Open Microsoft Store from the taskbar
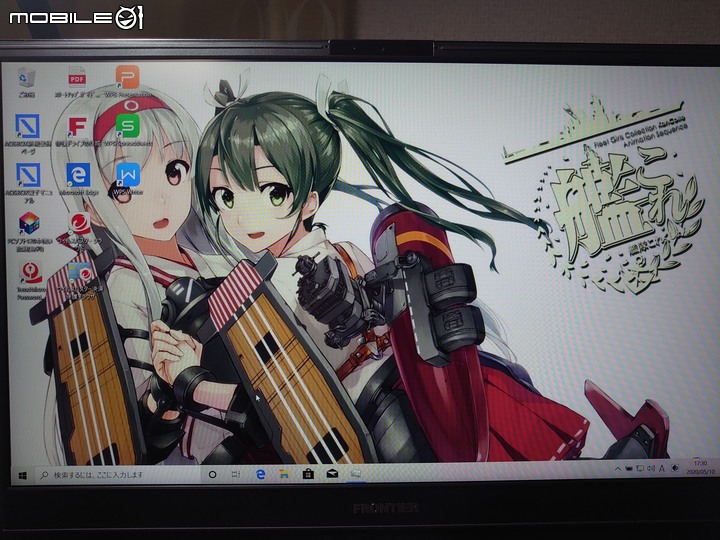720x540 pixels. click(308, 474)
